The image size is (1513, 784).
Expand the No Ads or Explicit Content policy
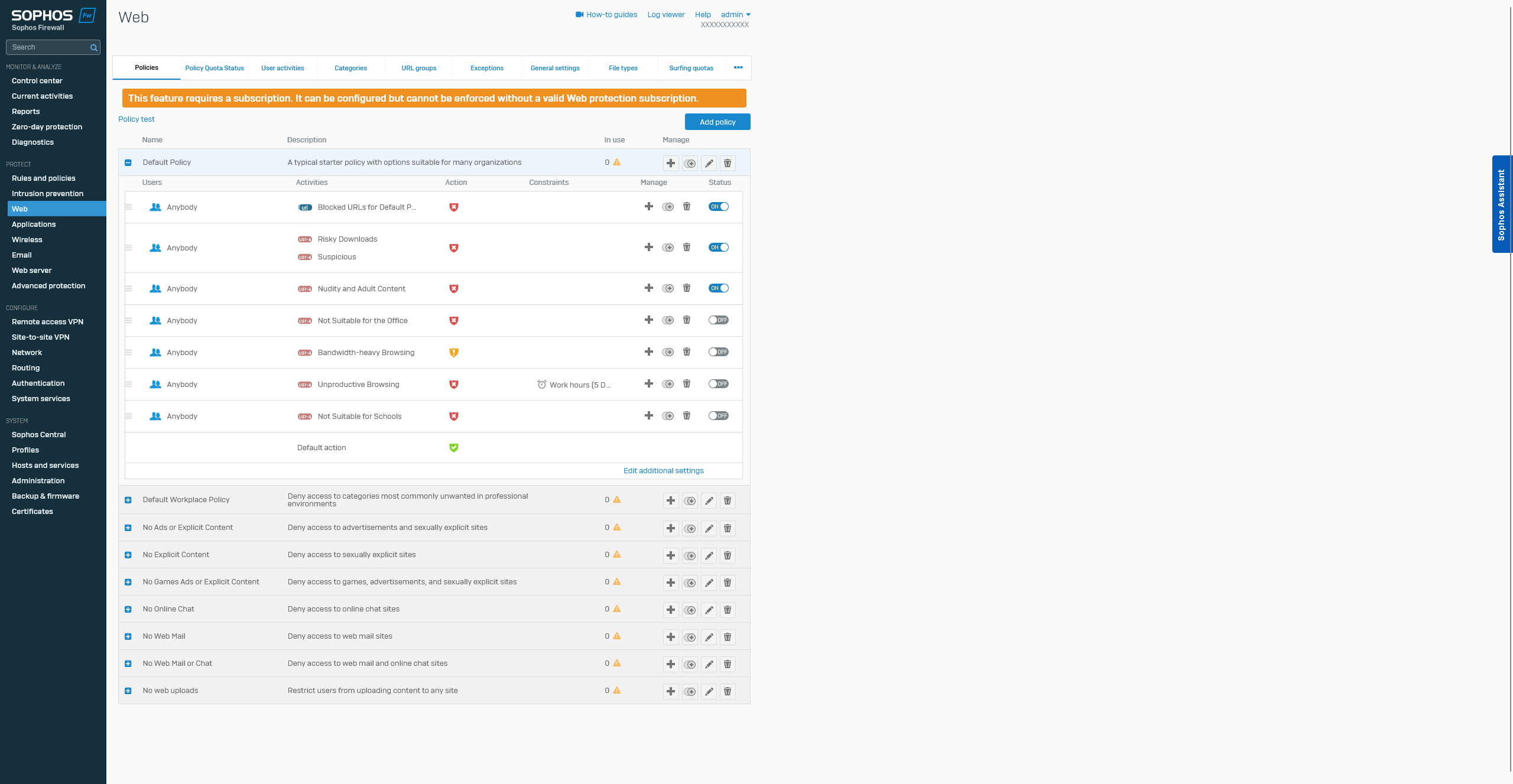pos(128,528)
